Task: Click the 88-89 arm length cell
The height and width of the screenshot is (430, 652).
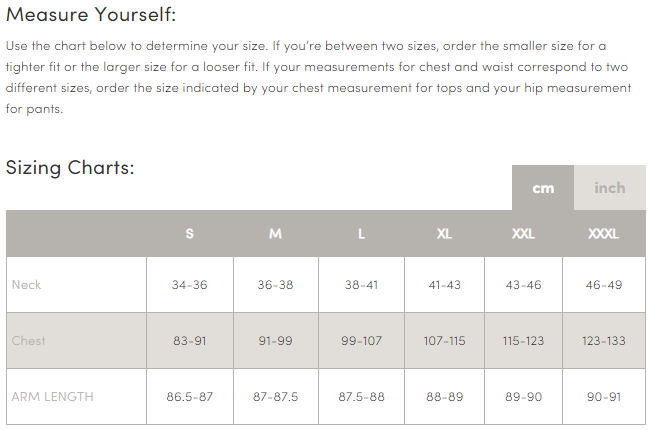Action: (444, 397)
